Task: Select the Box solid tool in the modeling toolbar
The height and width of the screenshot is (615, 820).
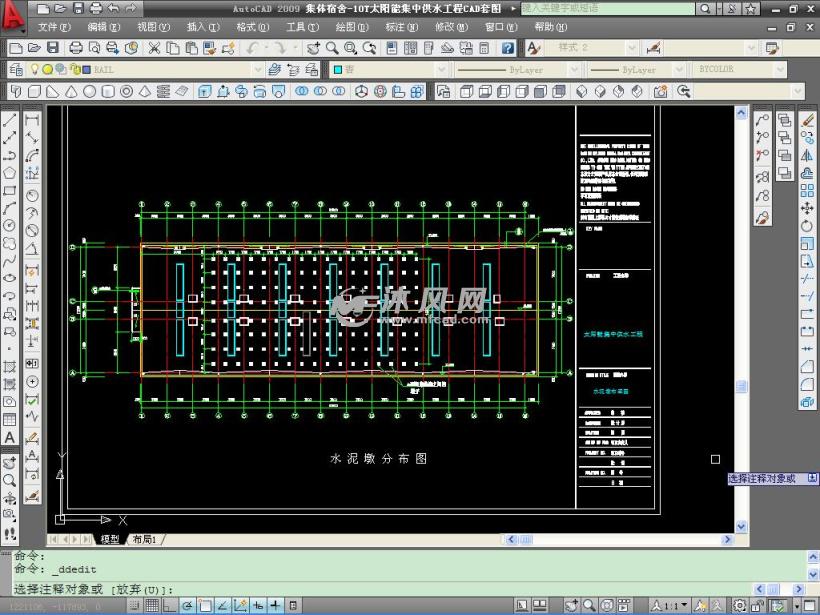Action: (34, 92)
